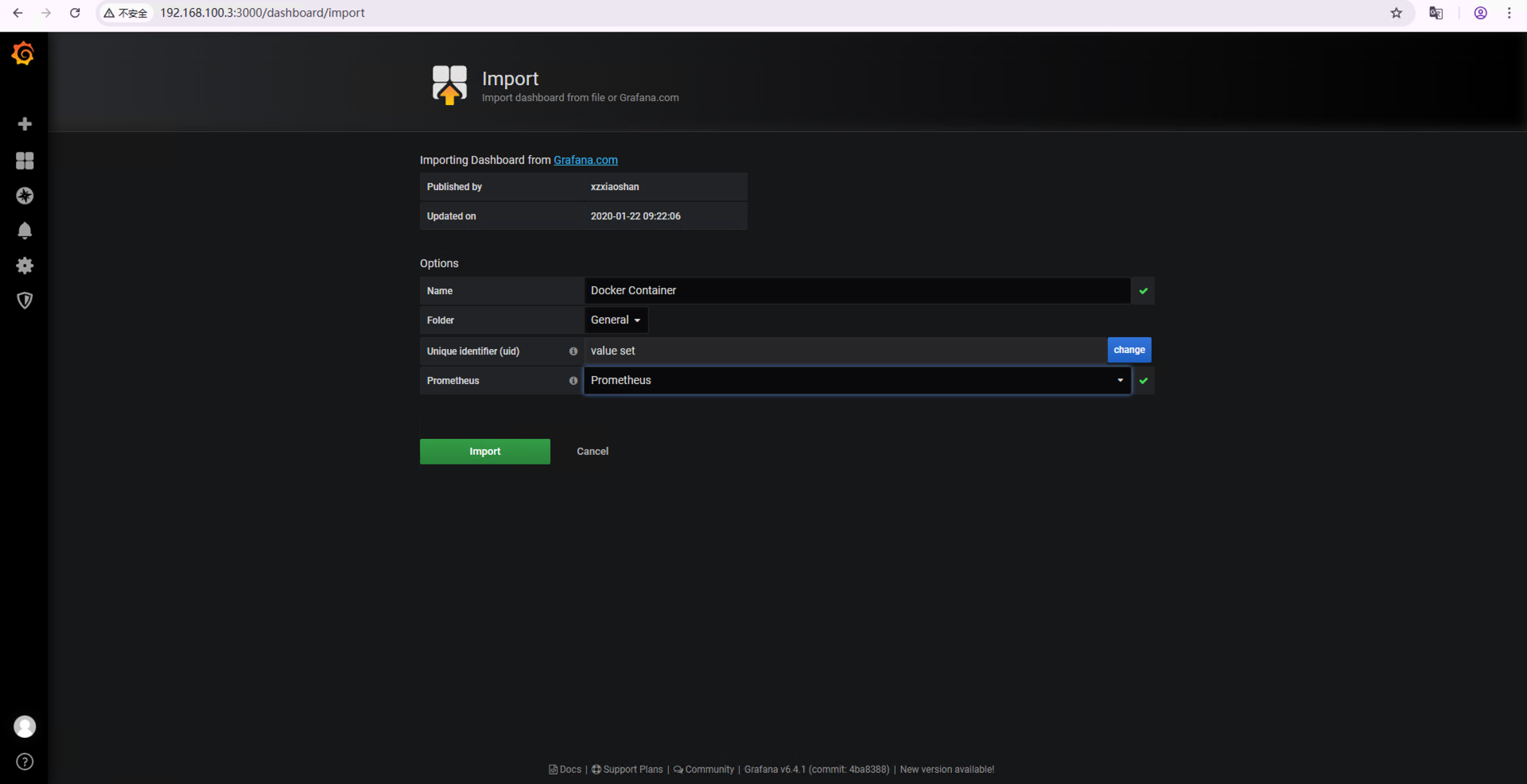Open the Create plus menu in sidebar
The height and width of the screenshot is (784, 1527).
coord(25,124)
